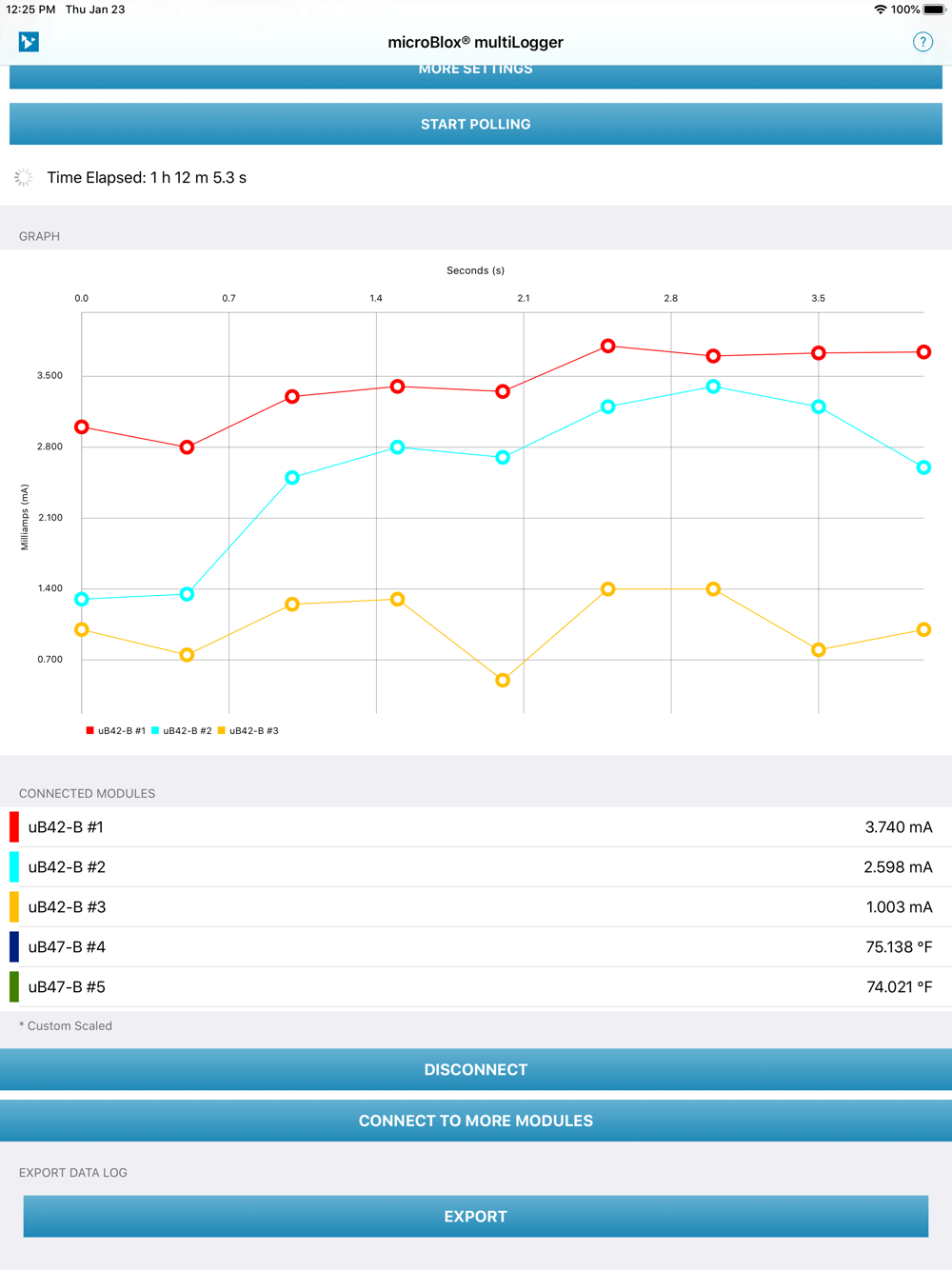The image size is (952, 1270).
Task: Tap the last red data point on graph
Action: click(x=923, y=352)
